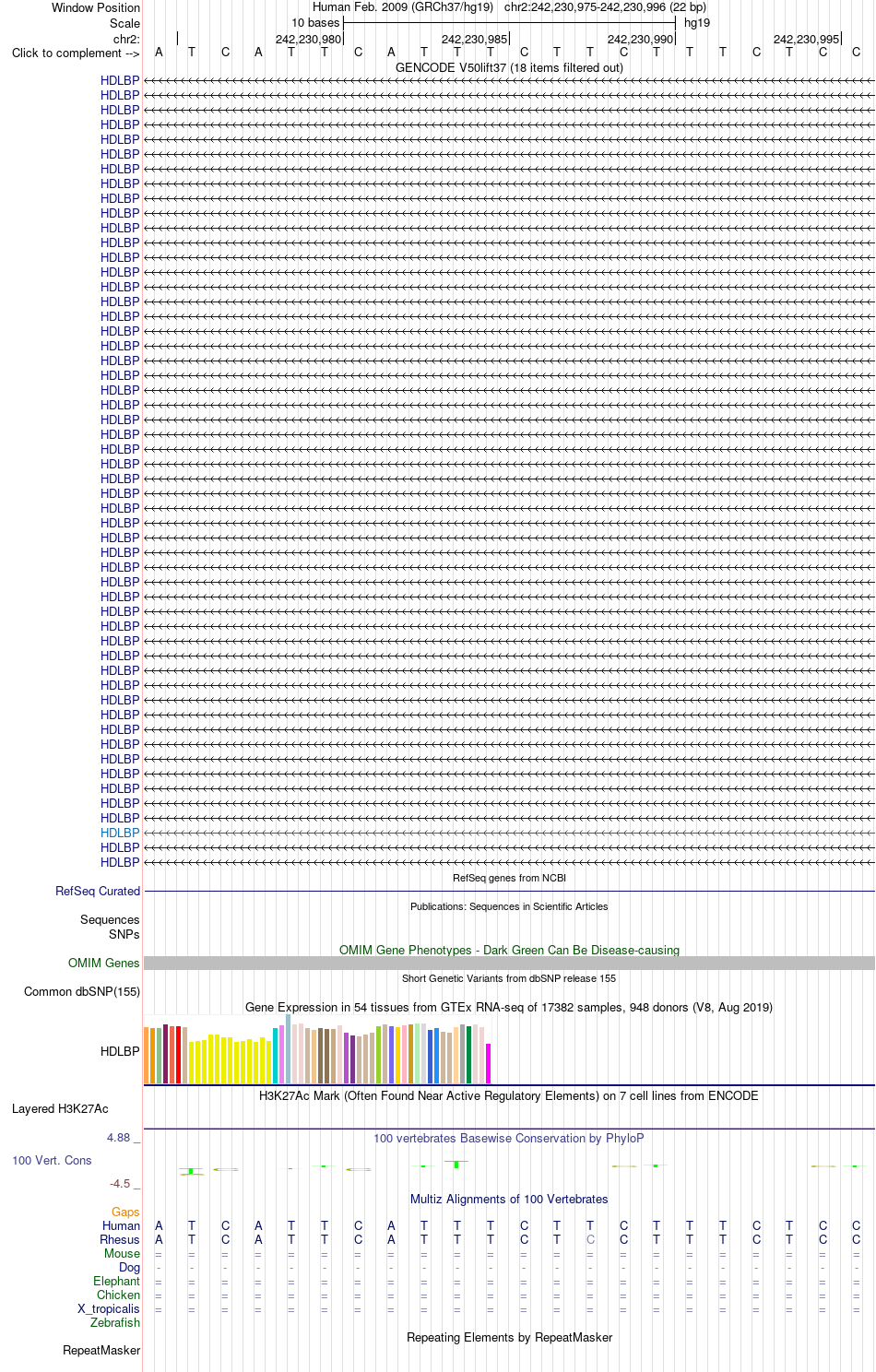The width and height of the screenshot is (876, 1372).
Task: Open Multiz Alignments of 100 Vertebrates title
Action: [x=509, y=1199]
